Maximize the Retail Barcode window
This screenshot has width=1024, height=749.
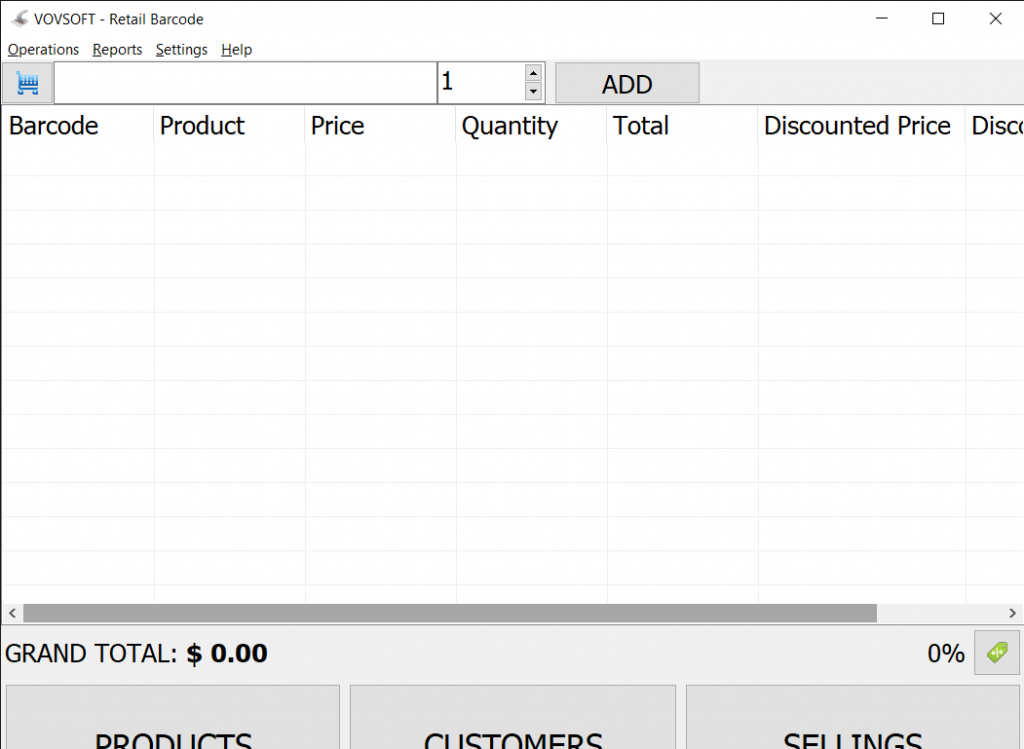point(938,18)
